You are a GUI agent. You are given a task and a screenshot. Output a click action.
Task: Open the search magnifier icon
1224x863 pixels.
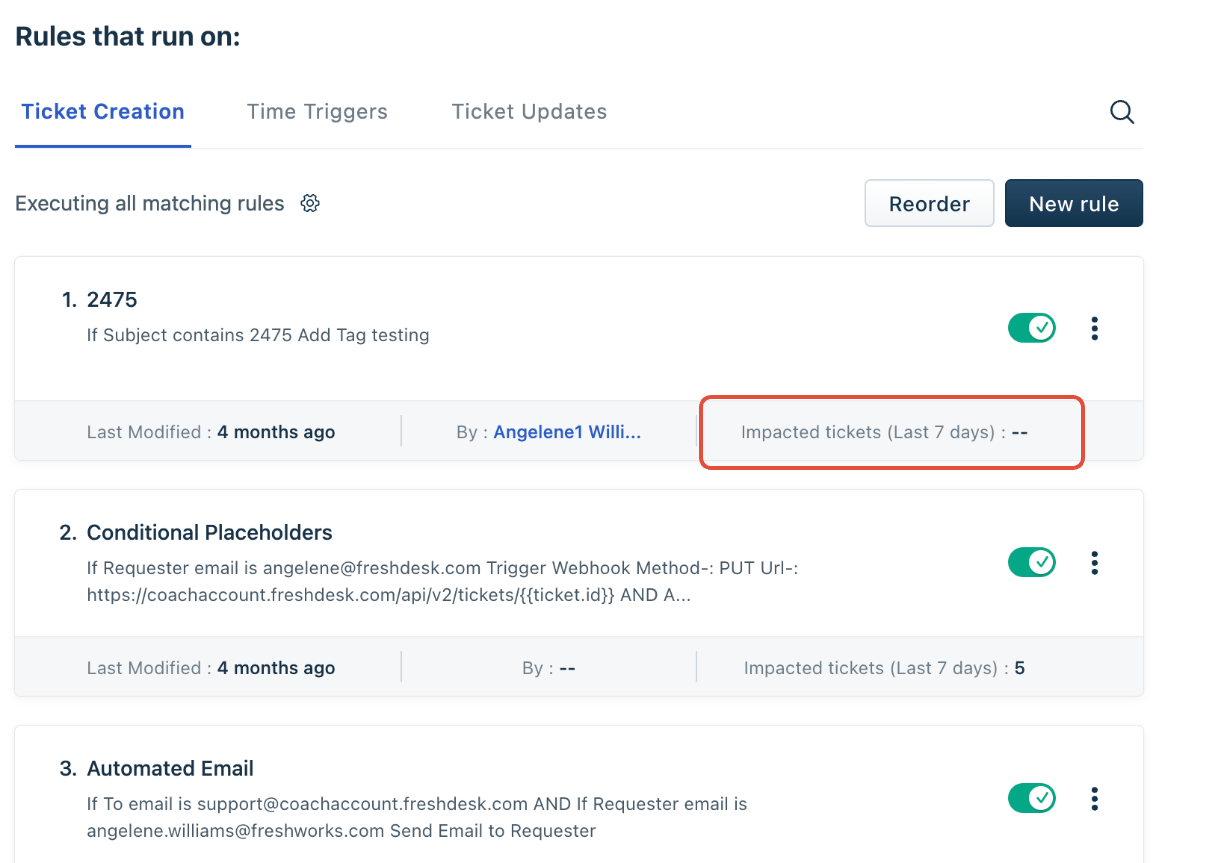[1122, 112]
